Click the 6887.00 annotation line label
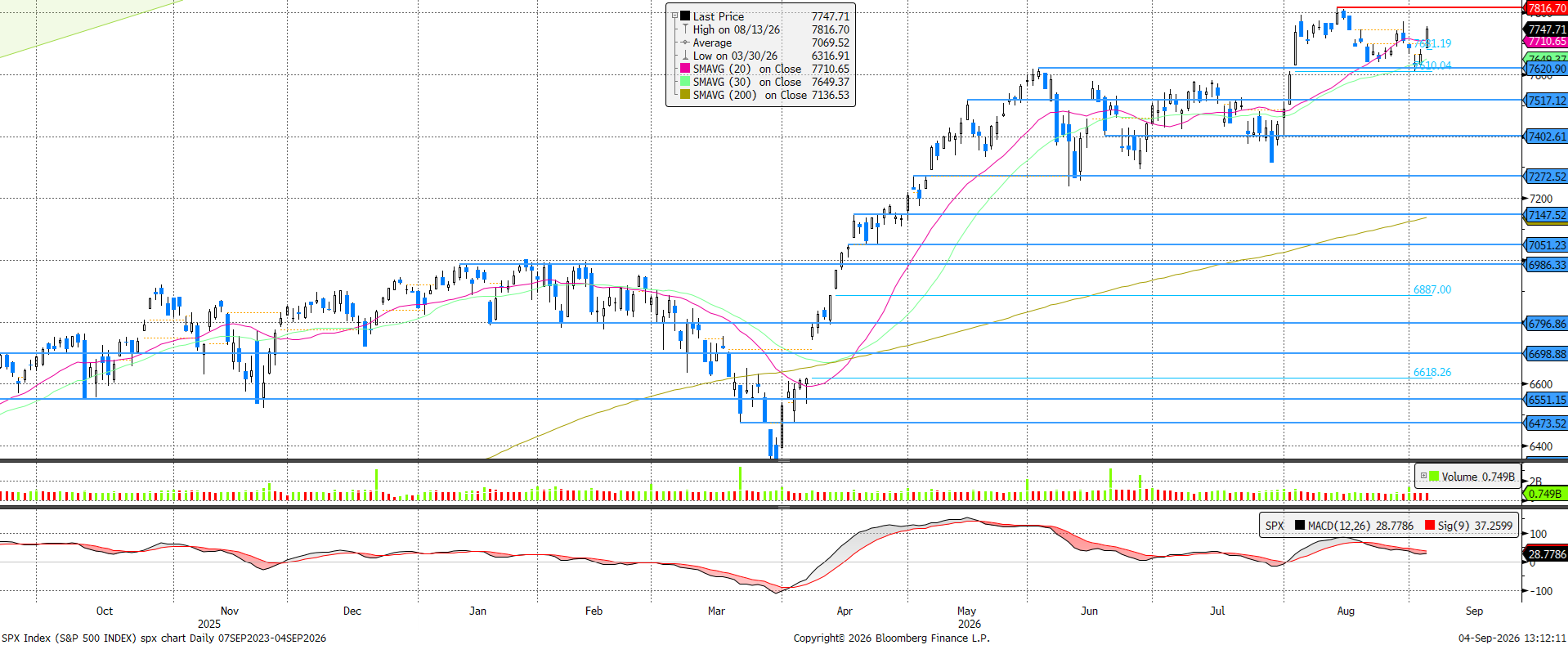 click(1432, 289)
